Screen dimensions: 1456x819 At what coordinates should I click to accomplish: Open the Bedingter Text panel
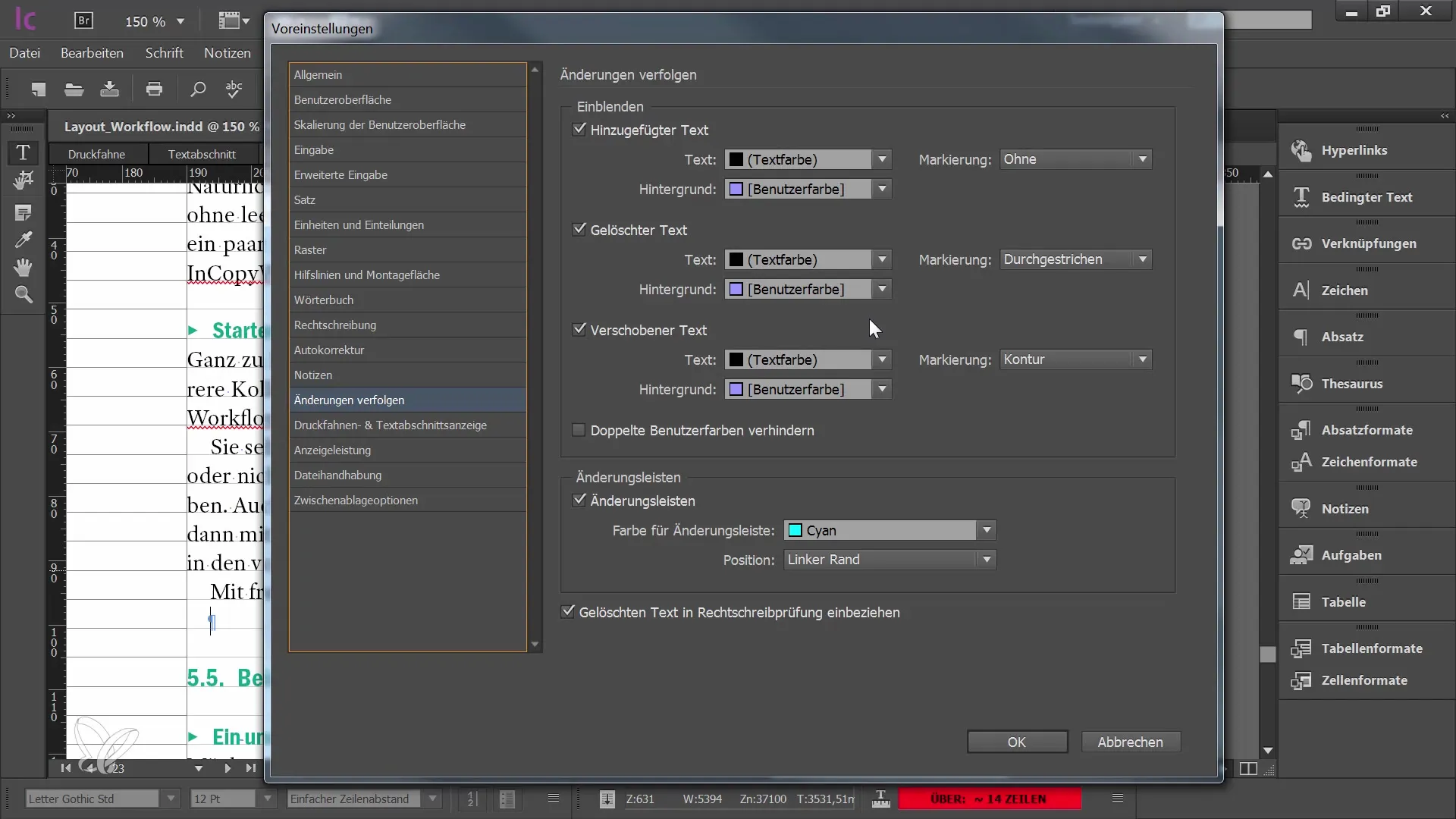pyautogui.click(x=1366, y=197)
